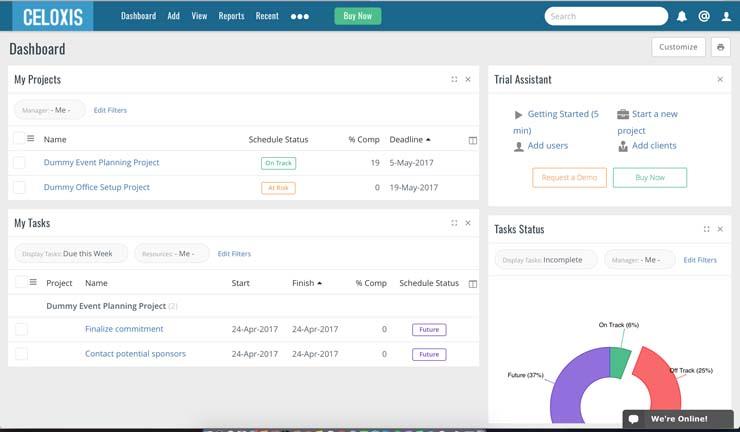
Task: Toggle select-all checkbox in My Projects
Action: [x=19, y=138]
